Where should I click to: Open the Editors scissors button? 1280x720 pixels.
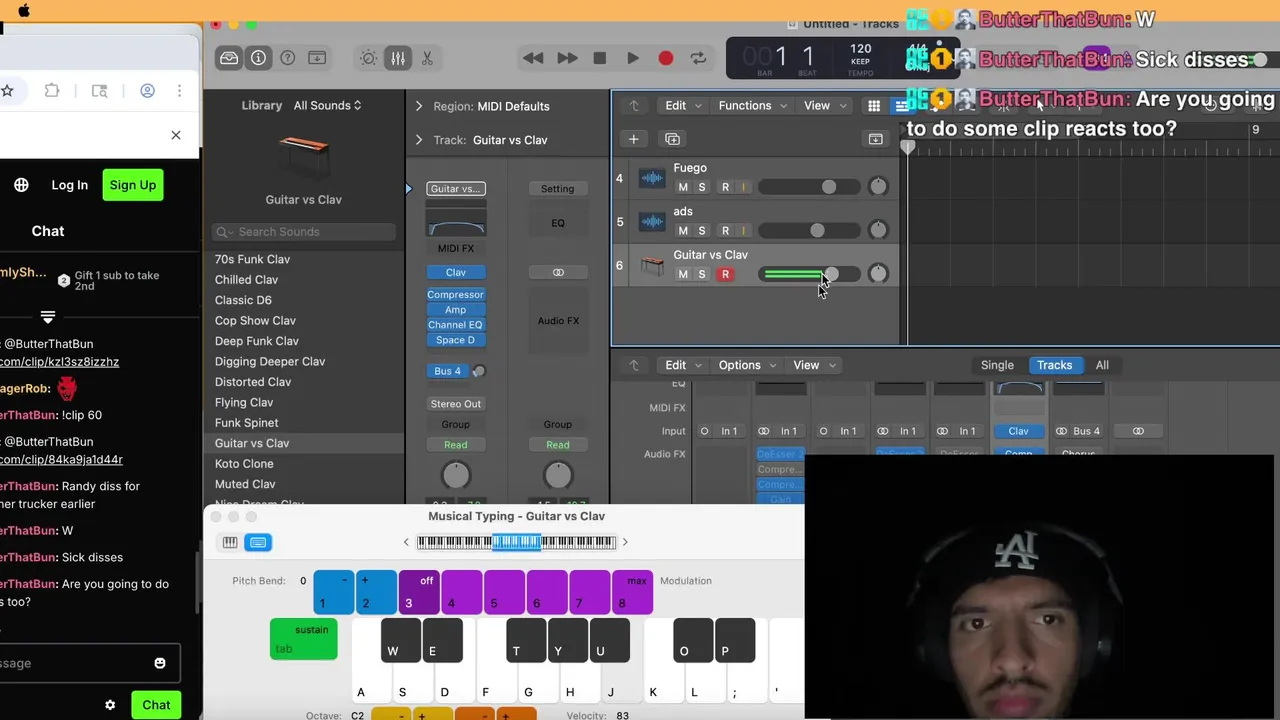[x=427, y=58]
